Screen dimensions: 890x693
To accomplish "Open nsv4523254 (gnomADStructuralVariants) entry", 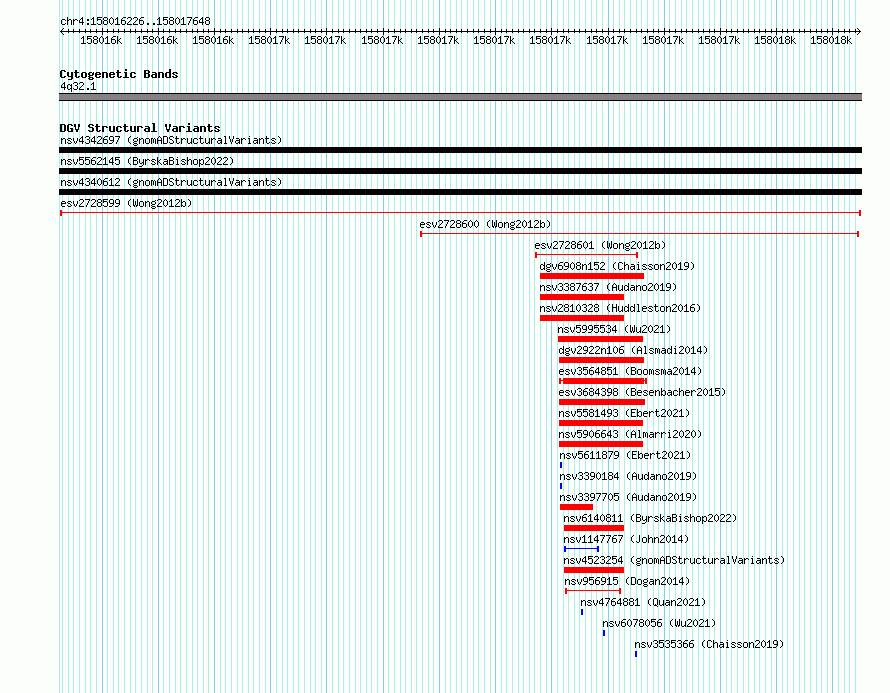I will coord(674,560).
